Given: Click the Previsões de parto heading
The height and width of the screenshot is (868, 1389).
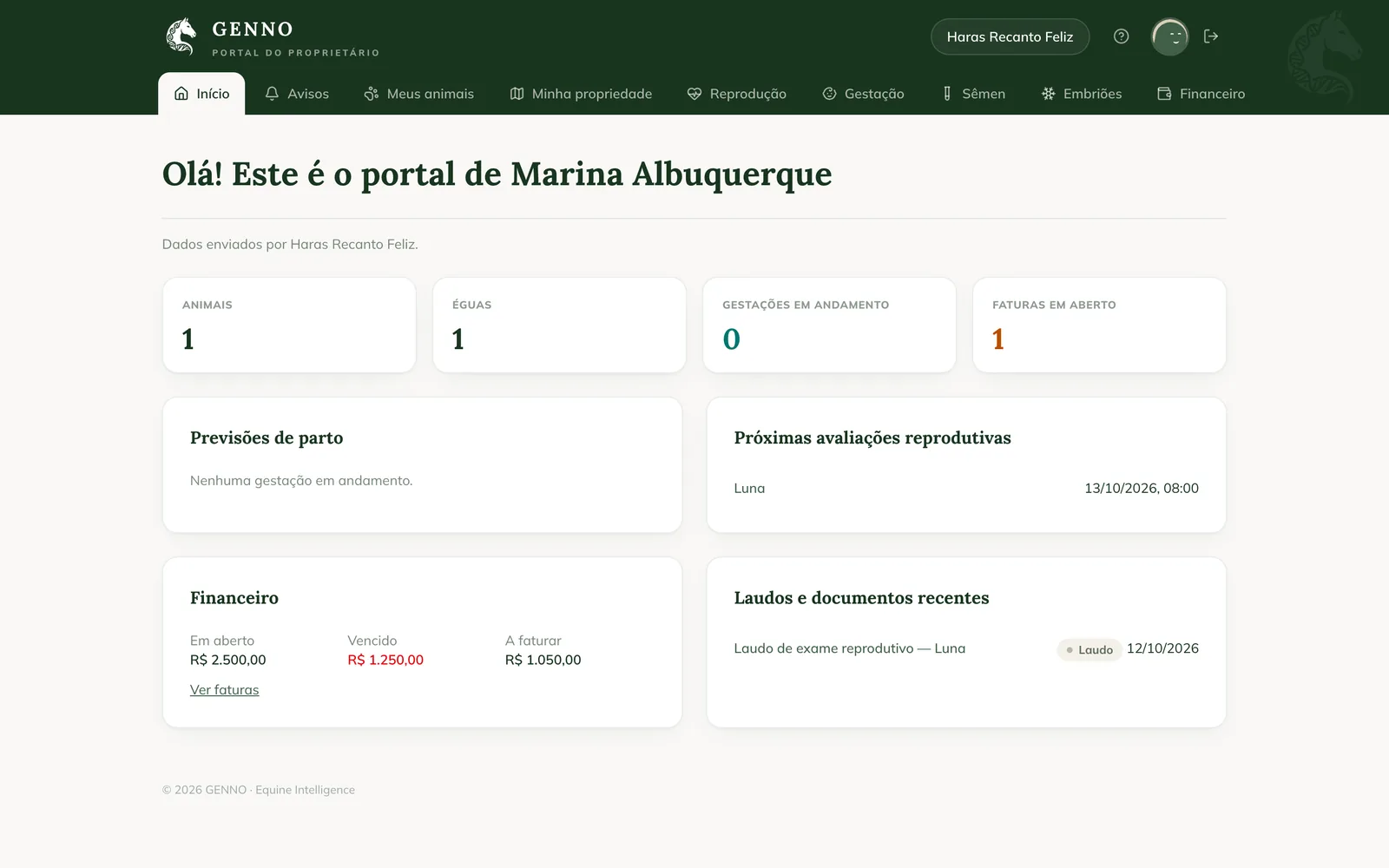Looking at the screenshot, I should pos(267,437).
